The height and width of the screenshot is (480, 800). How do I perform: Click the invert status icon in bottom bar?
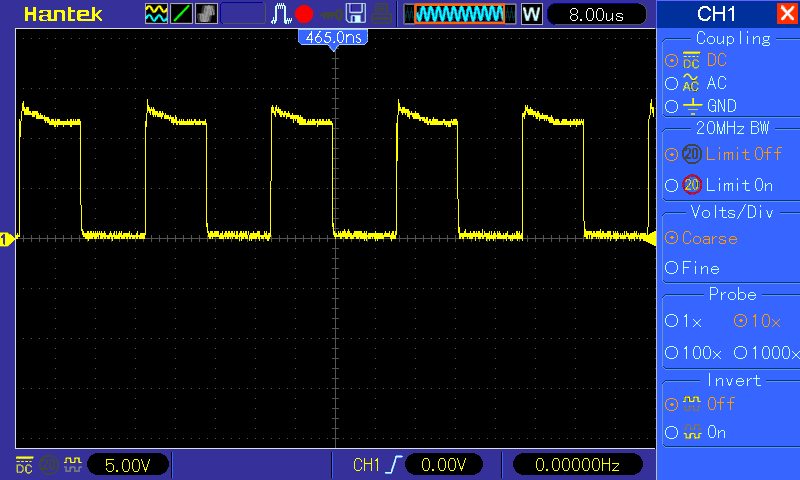[73, 465]
